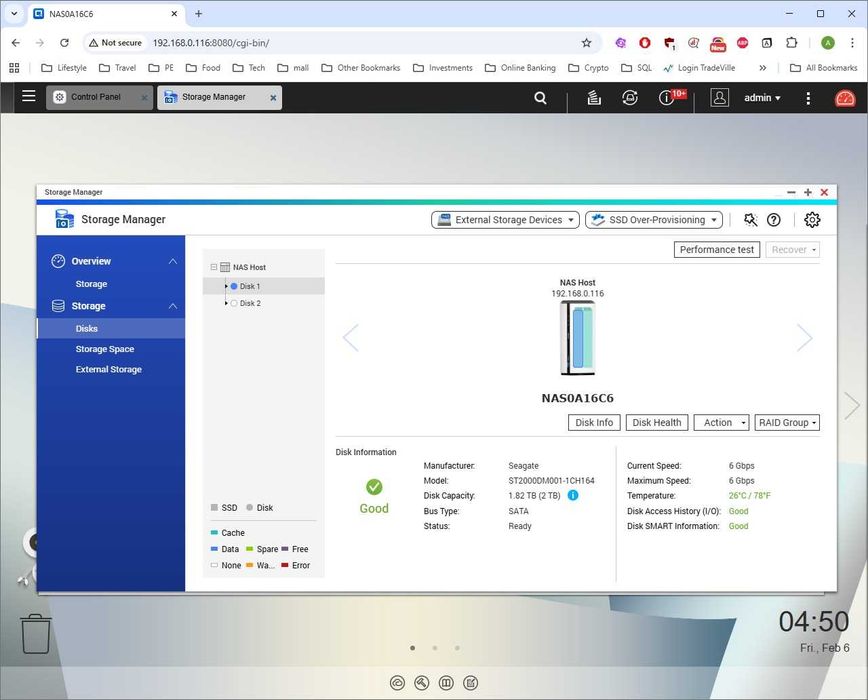Open the Chrome profile avatar

(x=828, y=43)
